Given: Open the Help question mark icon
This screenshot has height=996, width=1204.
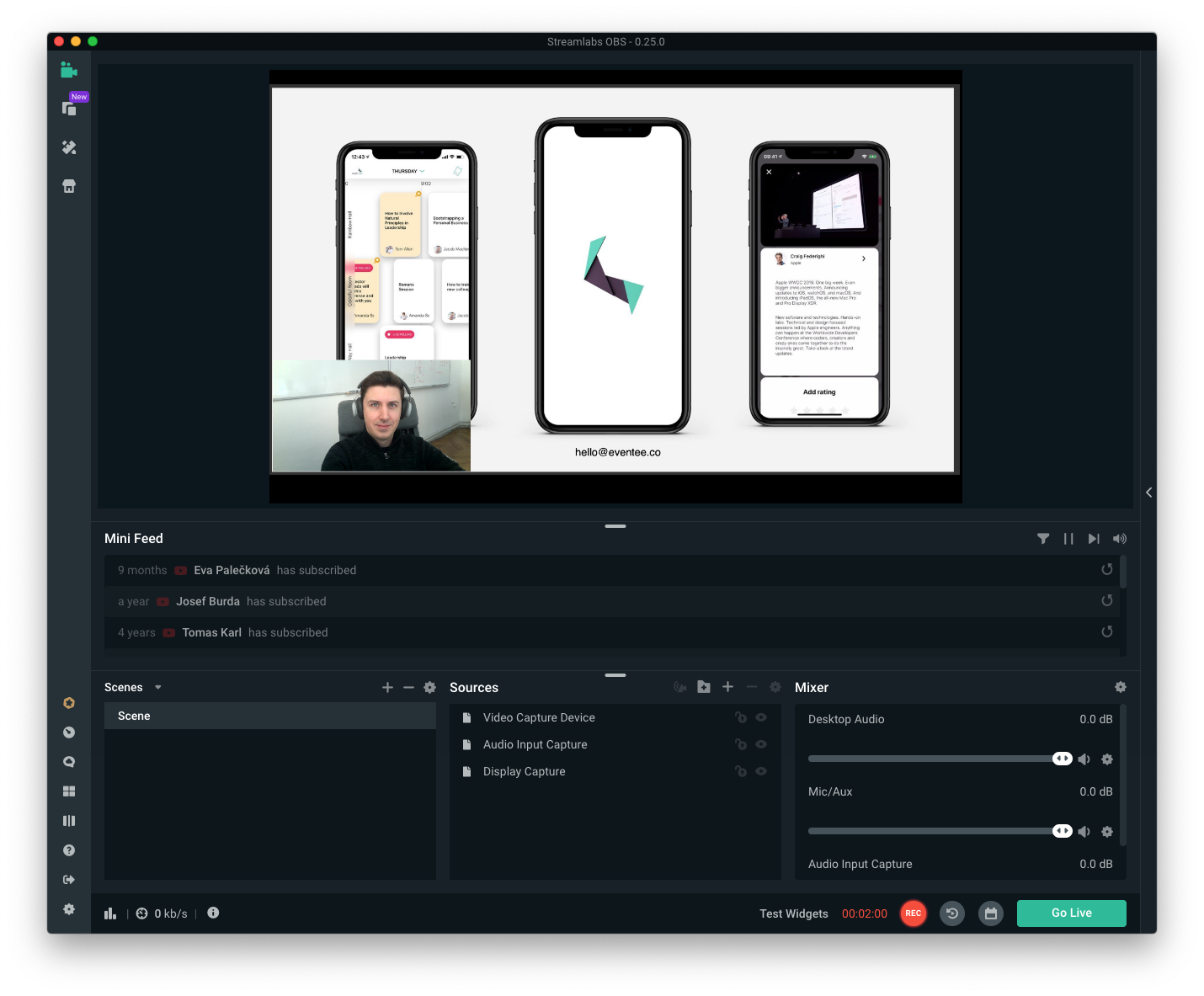Looking at the screenshot, I should (x=69, y=850).
